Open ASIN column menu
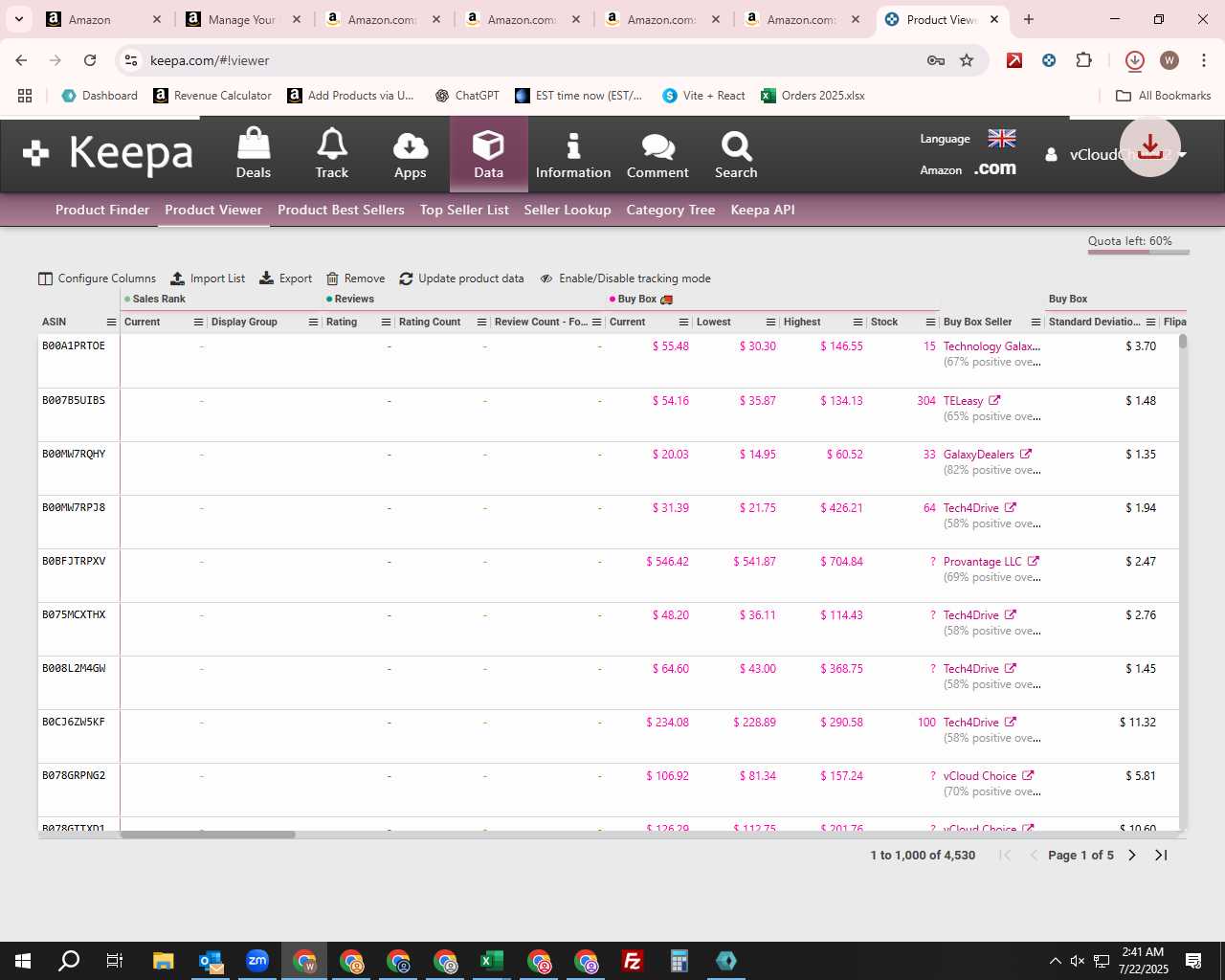 [x=111, y=323]
